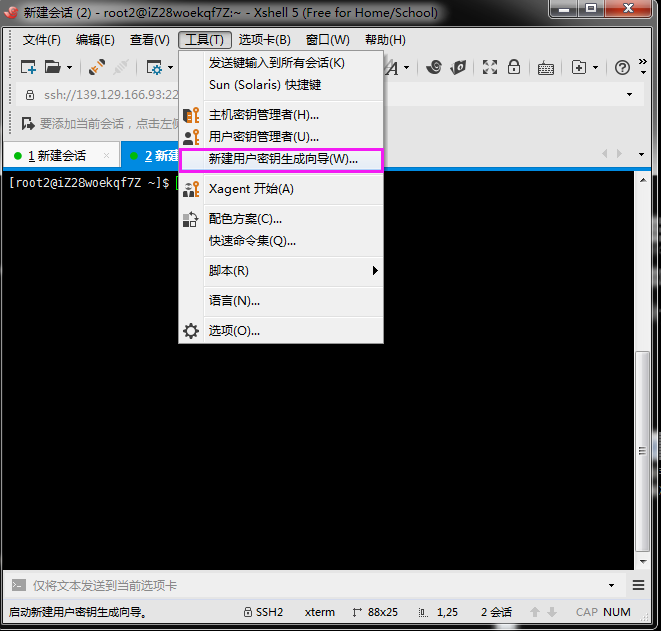
Task: Click the keyboard mapping icon
Action: click(546, 67)
